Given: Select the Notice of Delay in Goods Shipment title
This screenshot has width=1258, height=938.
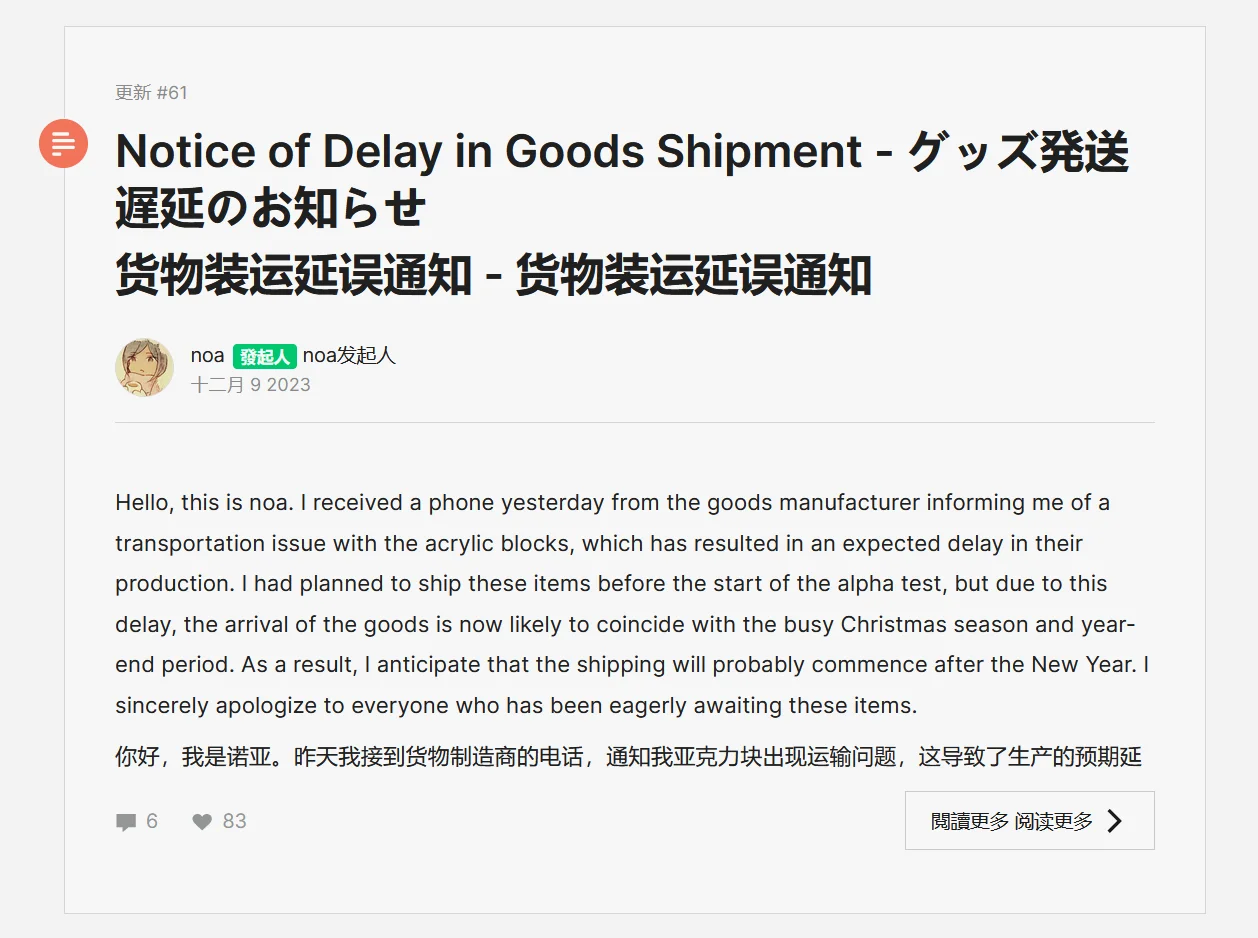Looking at the screenshot, I should pyautogui.click(x=489, y=152).
